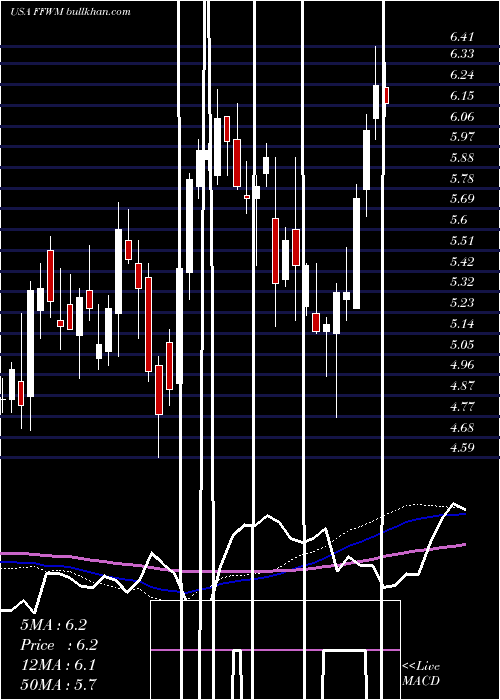Click the '12MA : 6.1' readout
Viewport: 500px width, 700px height.
[x=58, y=666]
